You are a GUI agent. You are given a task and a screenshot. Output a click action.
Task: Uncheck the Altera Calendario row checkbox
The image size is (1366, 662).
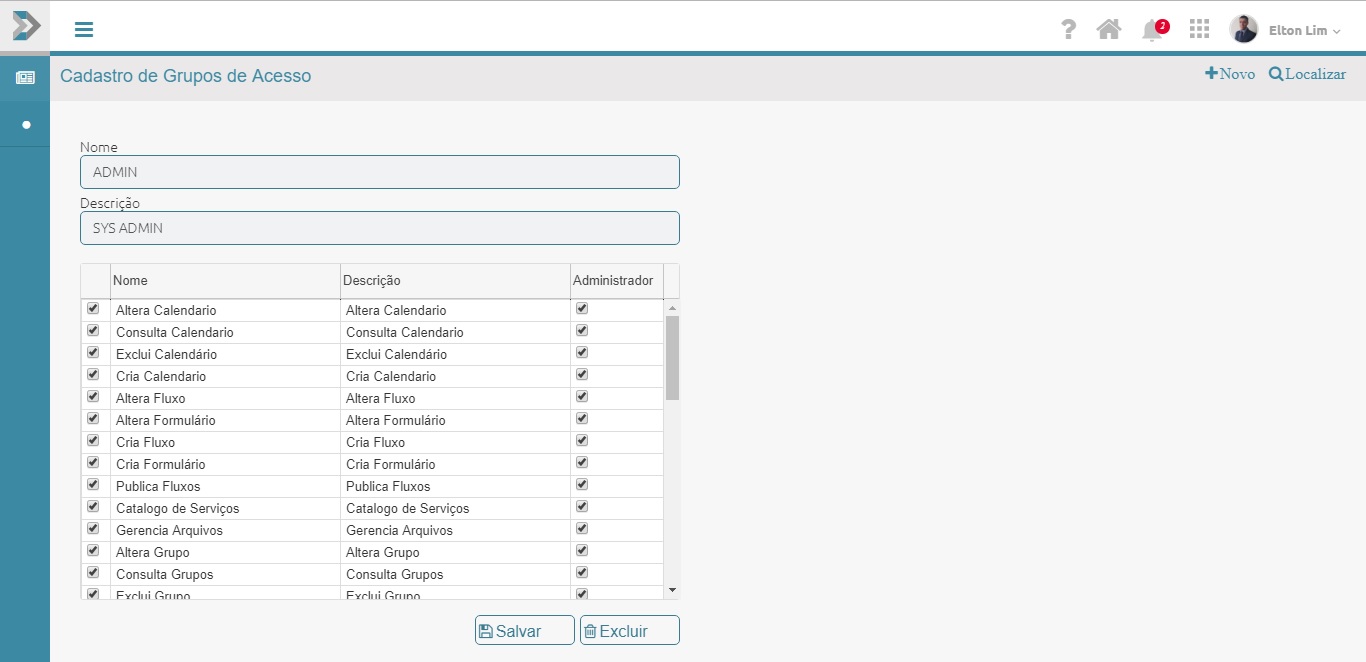coord(94,309)
